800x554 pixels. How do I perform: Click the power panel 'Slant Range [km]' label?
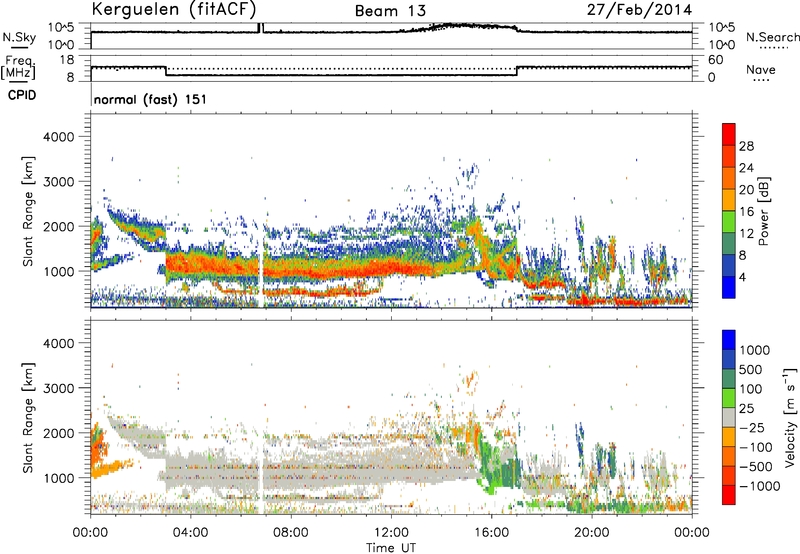[28, 211]
